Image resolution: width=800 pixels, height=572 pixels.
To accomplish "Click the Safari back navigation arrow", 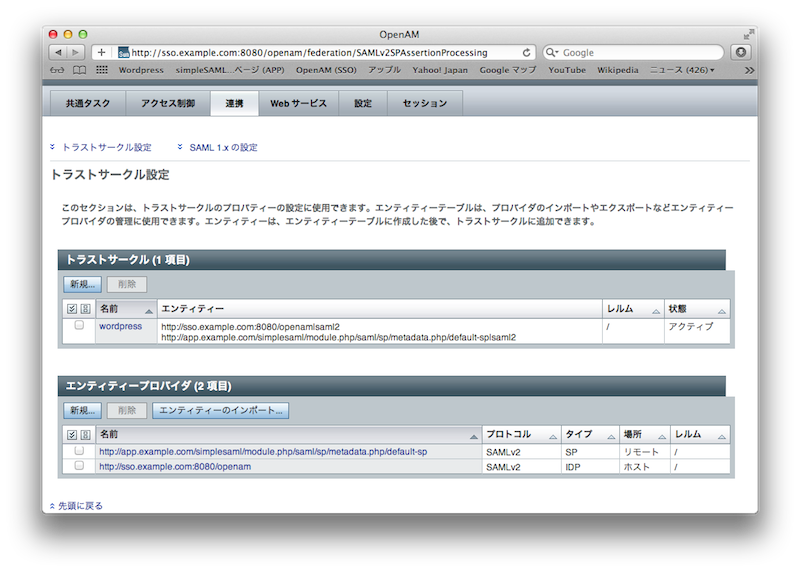I will click(58, 52).
